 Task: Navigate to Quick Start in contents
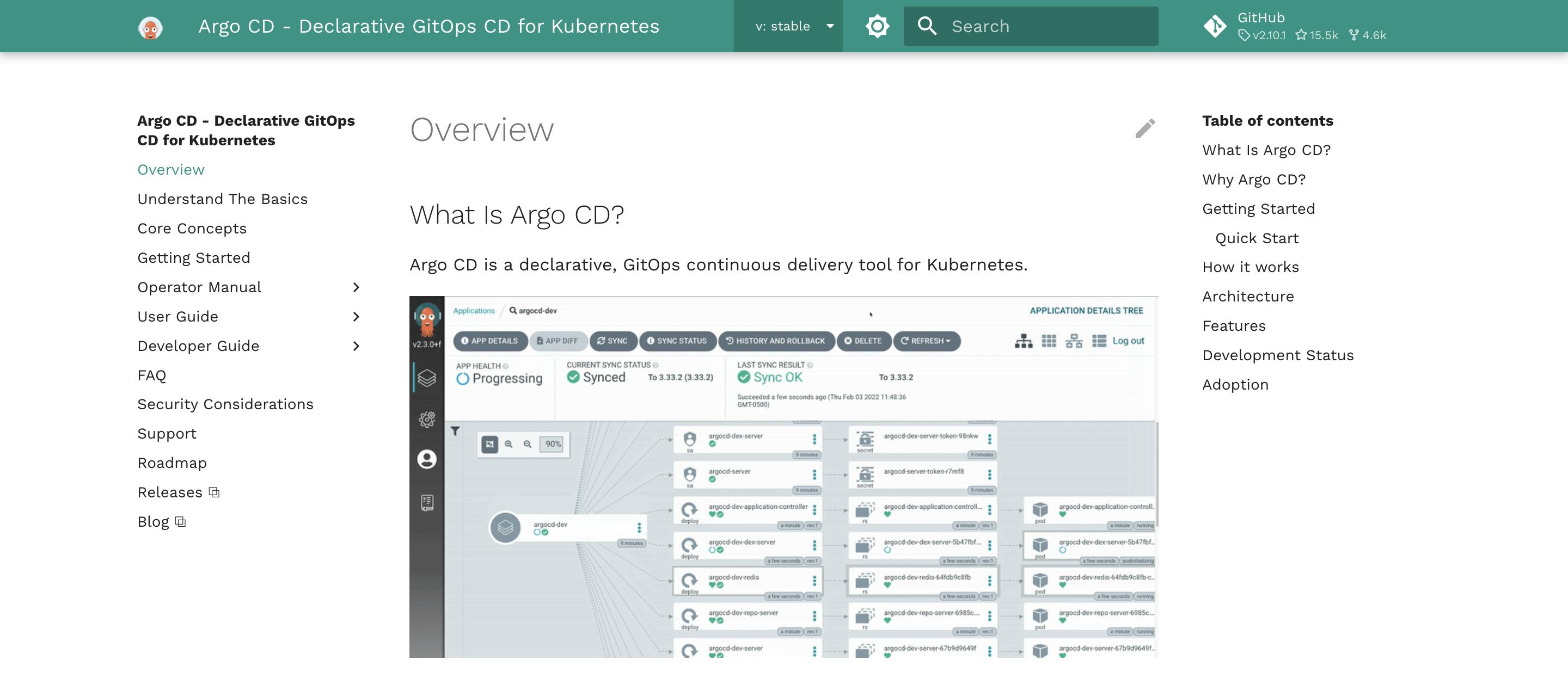point(1257,238)
